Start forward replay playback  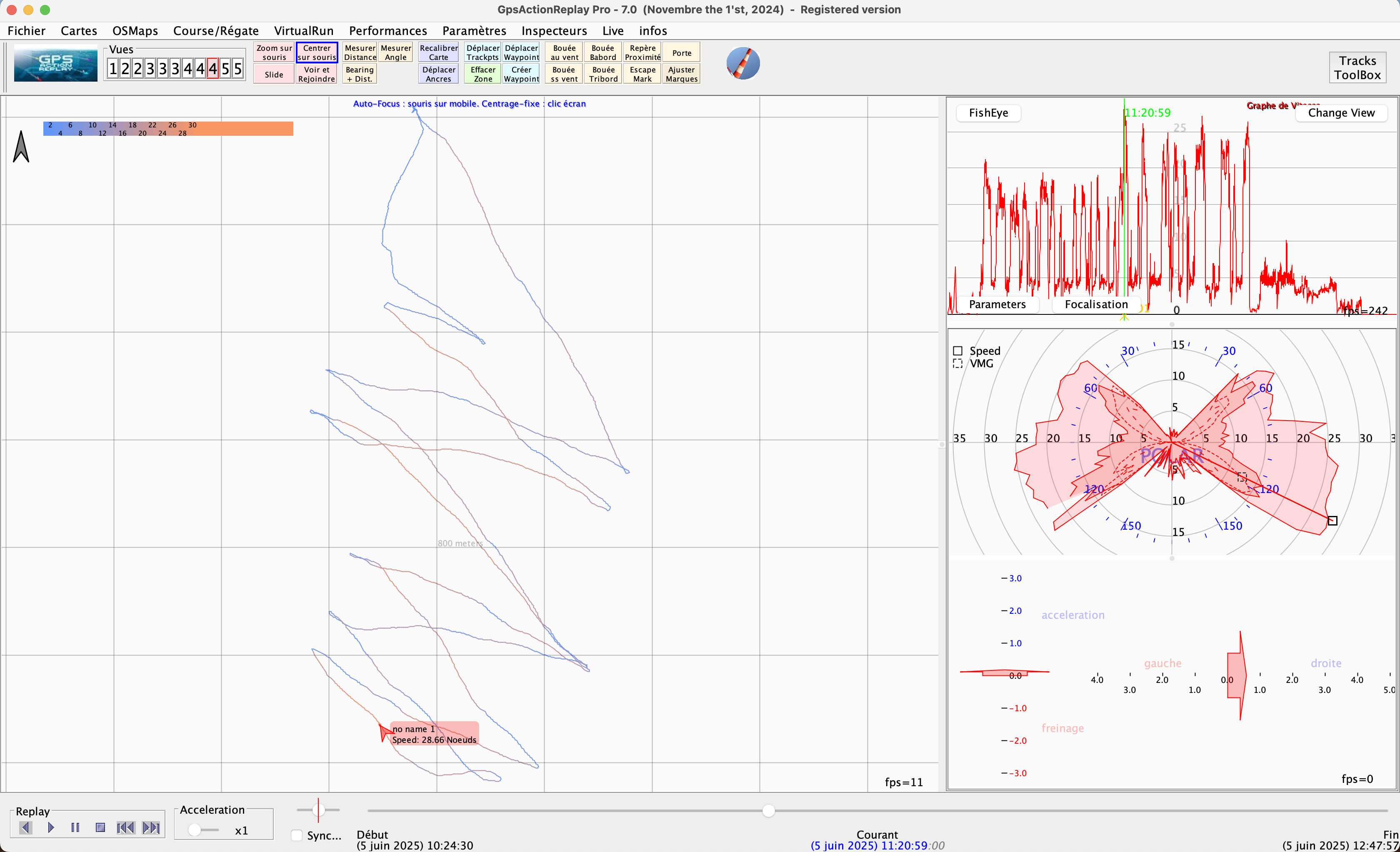click(x=51, y=827)
